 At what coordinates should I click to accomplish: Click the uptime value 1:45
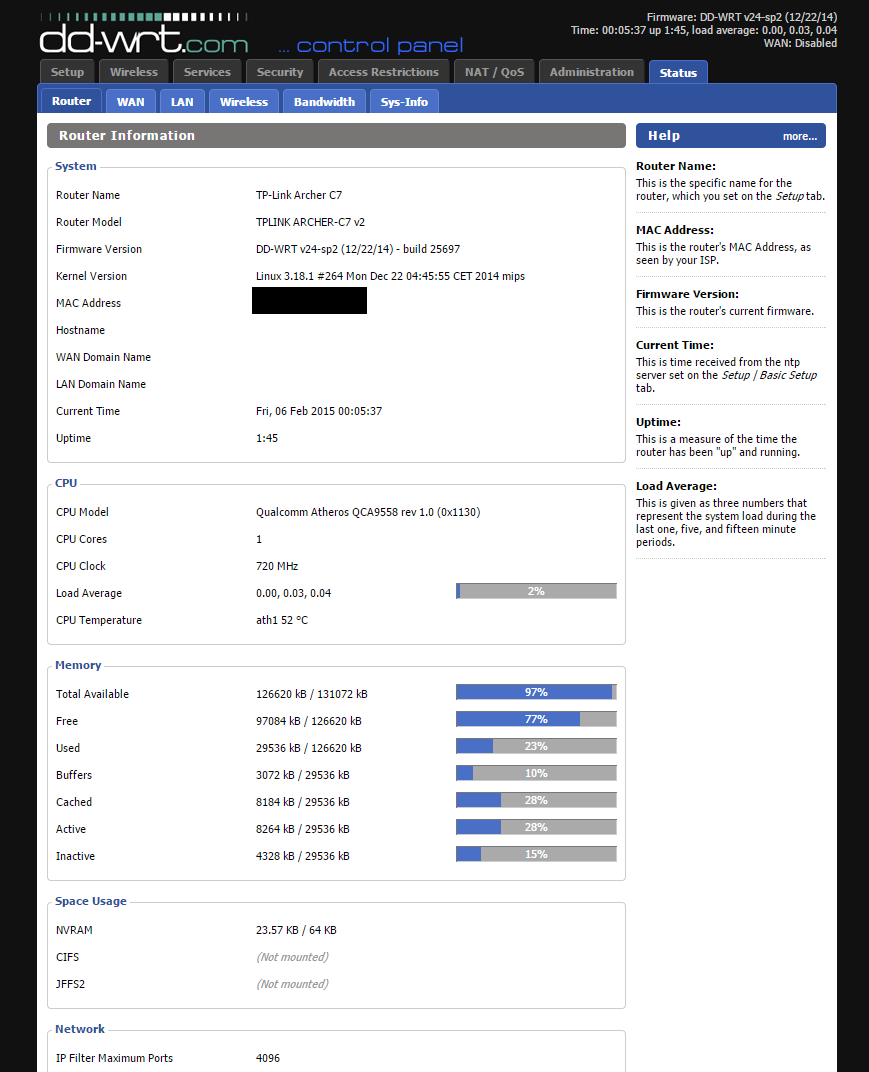pos(267,438)
